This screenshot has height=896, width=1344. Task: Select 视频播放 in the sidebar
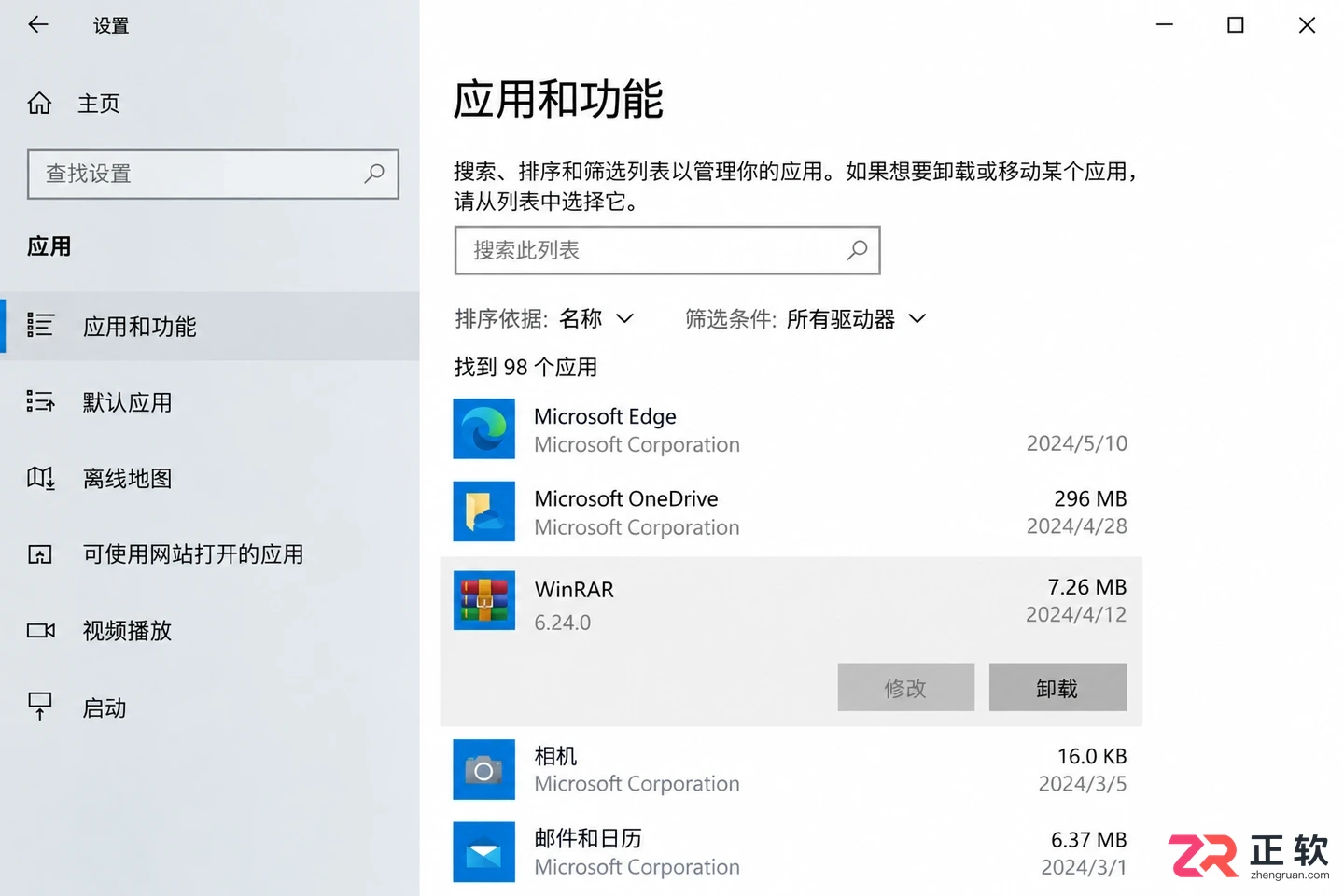(x=210, y=631)
